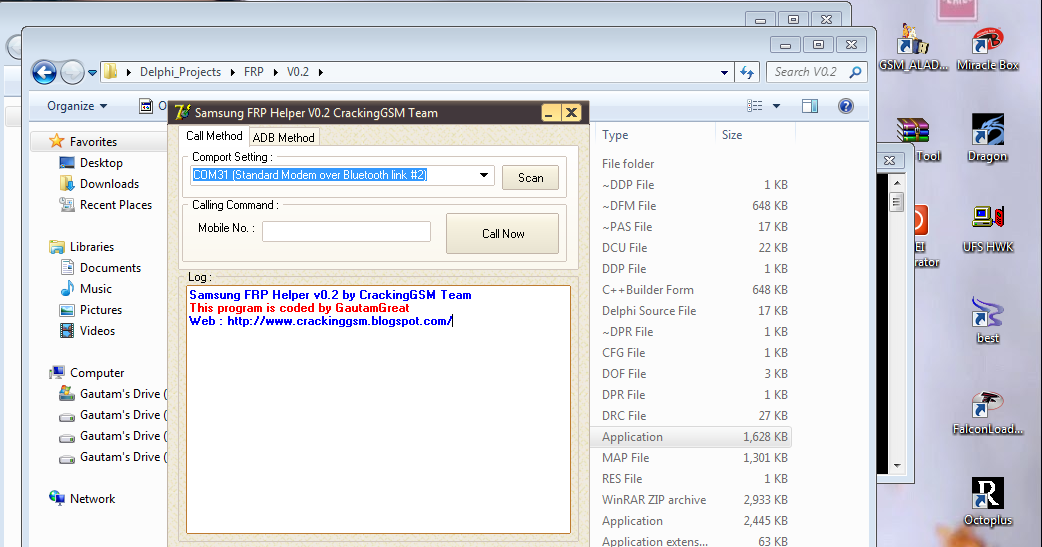Open Music library

(x=96, y=289)
